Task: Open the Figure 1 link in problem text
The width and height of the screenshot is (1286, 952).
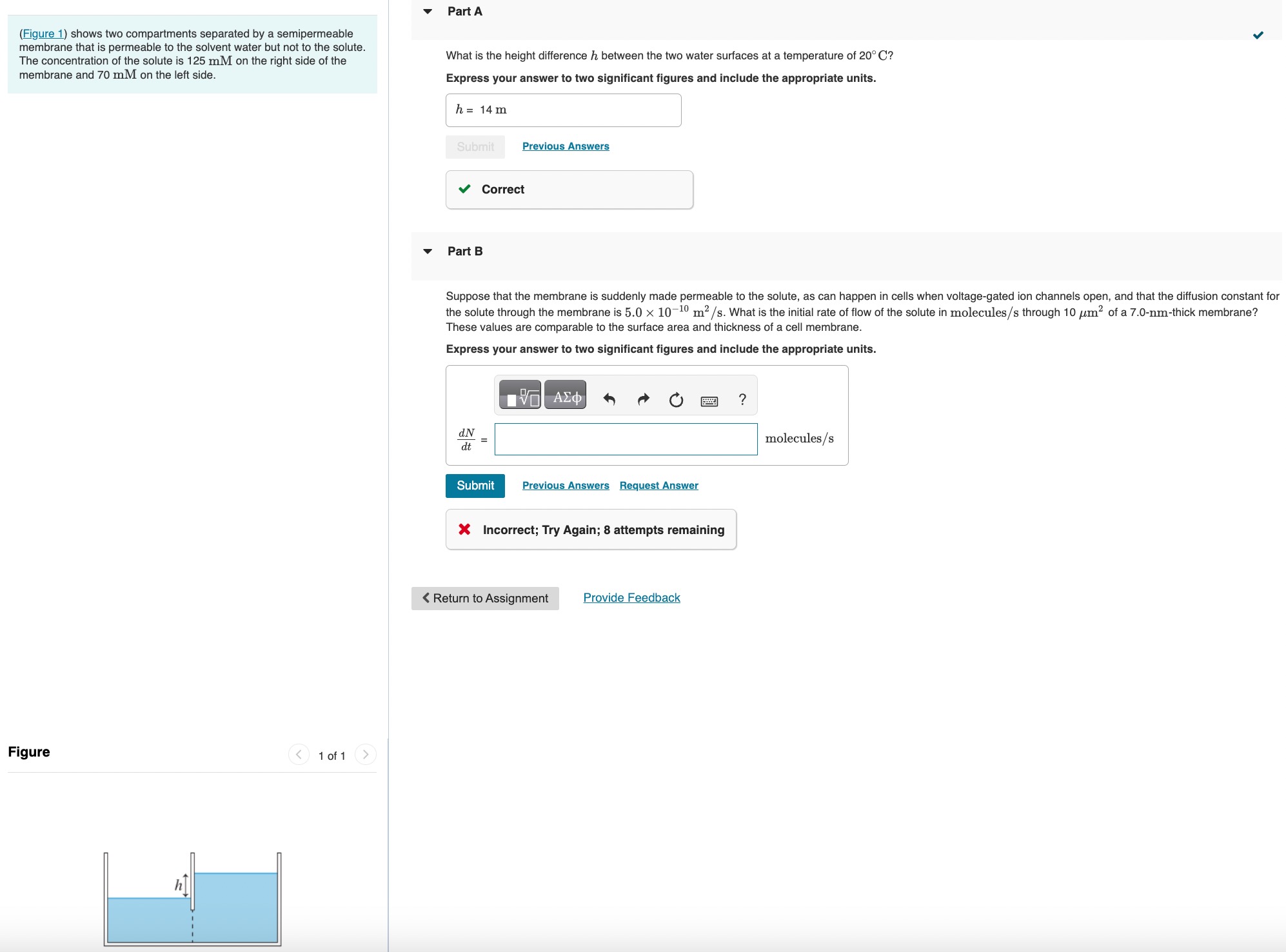Action: 43,34
